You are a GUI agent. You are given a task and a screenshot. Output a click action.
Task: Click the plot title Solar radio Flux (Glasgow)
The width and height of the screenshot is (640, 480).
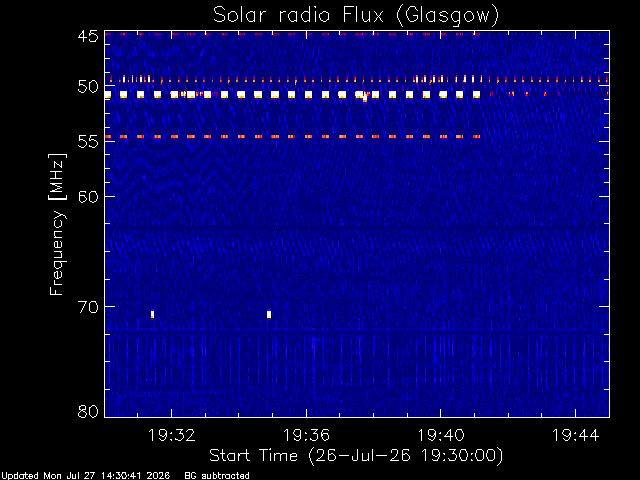(356, 15)
